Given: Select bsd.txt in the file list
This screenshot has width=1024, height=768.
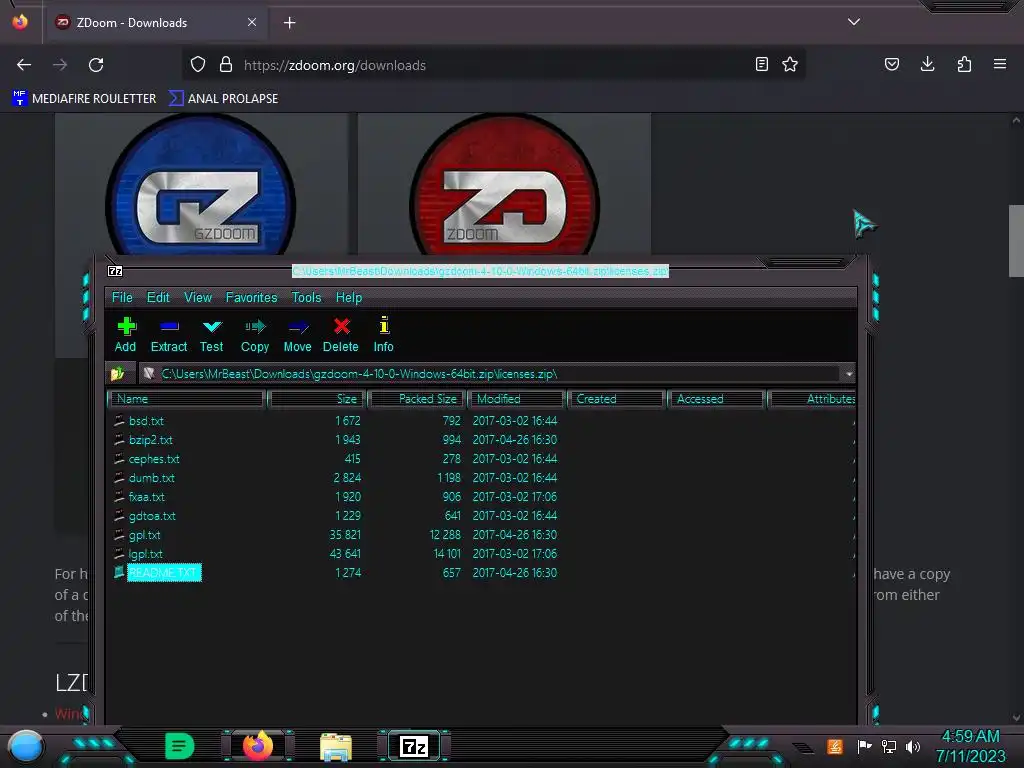Looking at the screenshot, I should coord(146,421).
